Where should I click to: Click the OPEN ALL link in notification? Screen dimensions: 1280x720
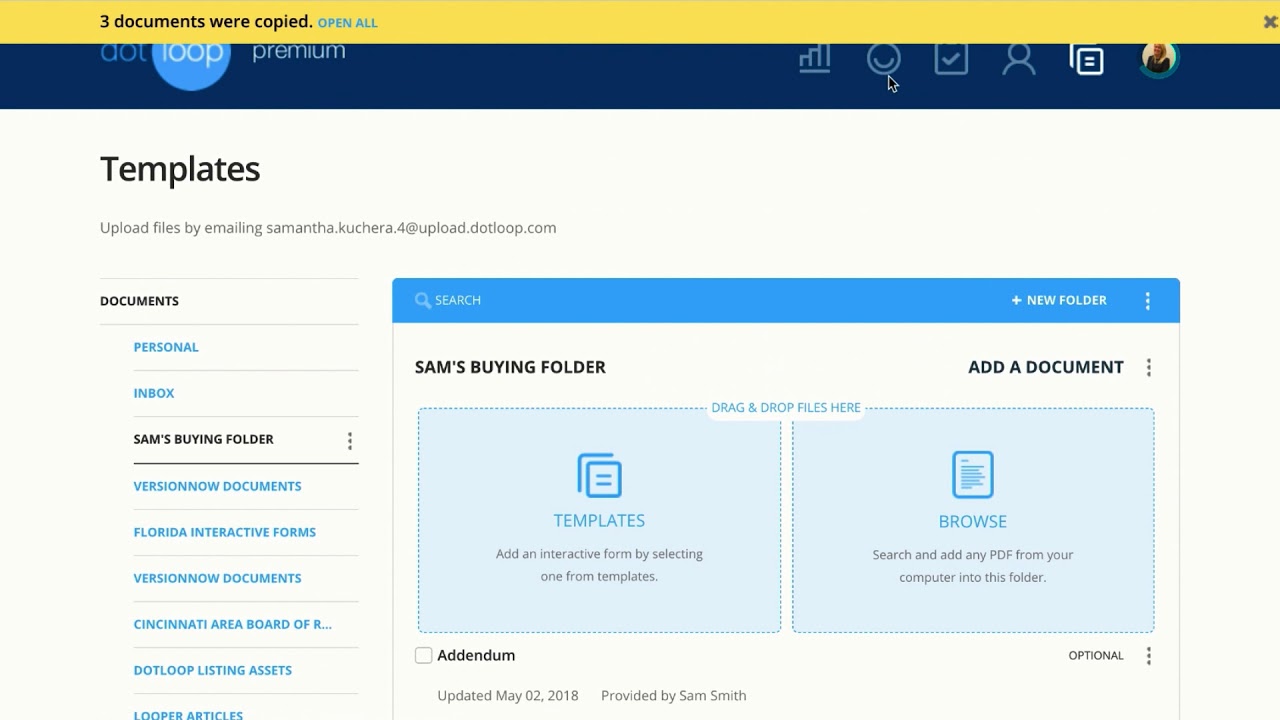(347, 23)
